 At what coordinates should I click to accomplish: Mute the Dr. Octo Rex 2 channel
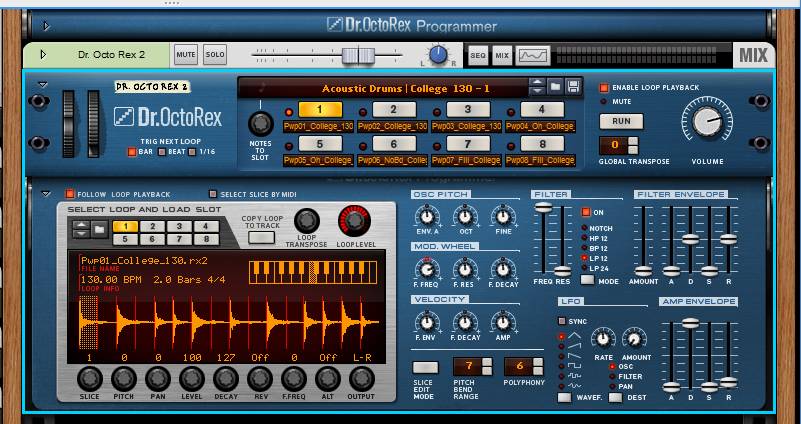[x=185, y=55]
